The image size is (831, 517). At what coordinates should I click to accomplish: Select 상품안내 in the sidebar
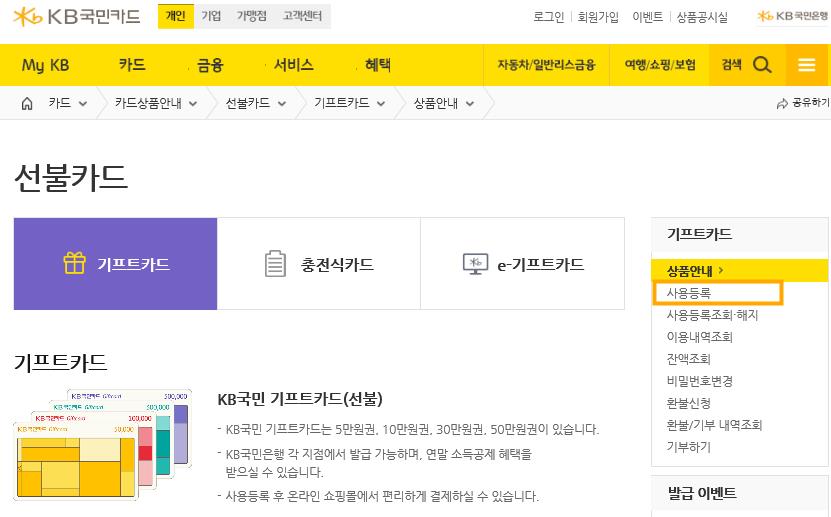click(x=740, y=271)
